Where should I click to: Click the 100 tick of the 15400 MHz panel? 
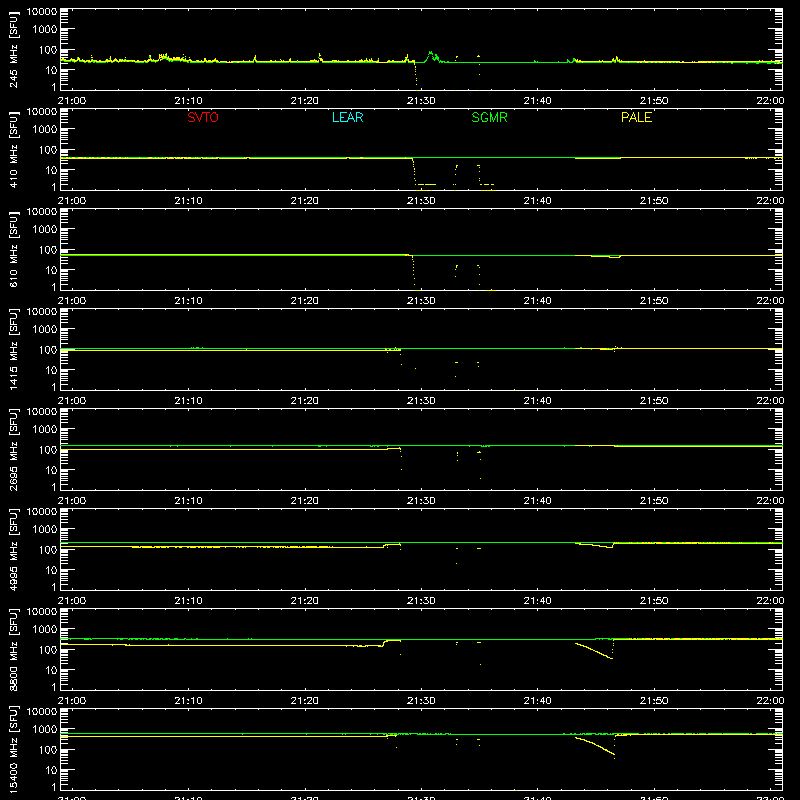tap(48, 750)
